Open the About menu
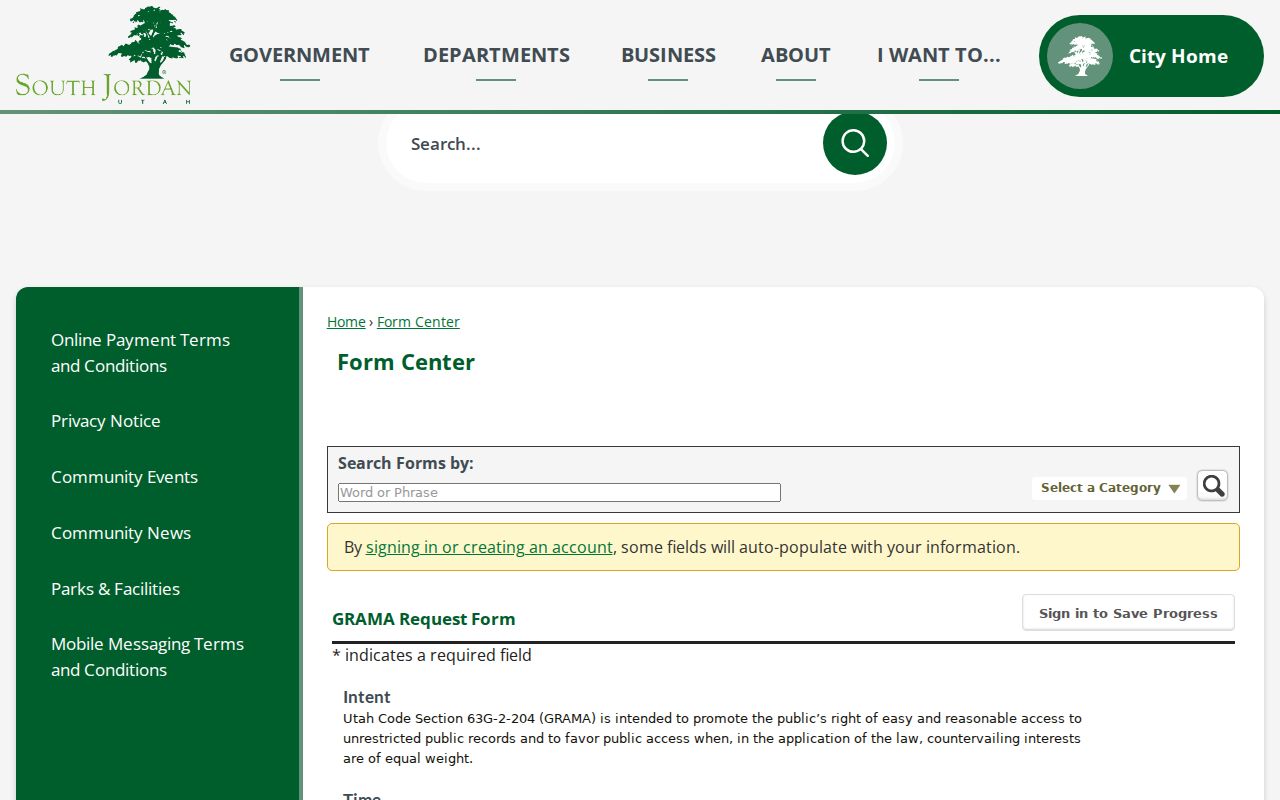1280x800 pixels. tap(795, 56)
